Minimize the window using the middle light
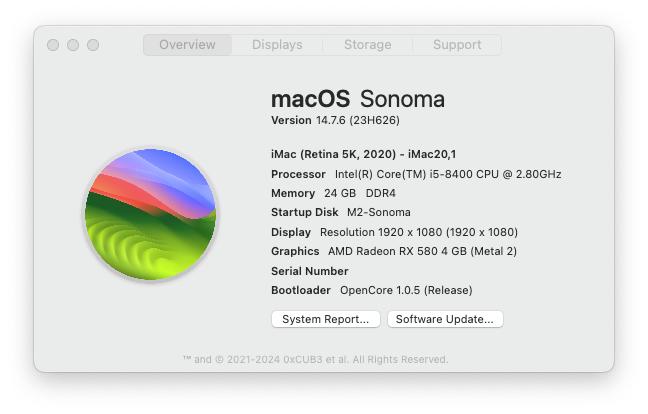The image size is (648, 414). (x=73, y=45)
